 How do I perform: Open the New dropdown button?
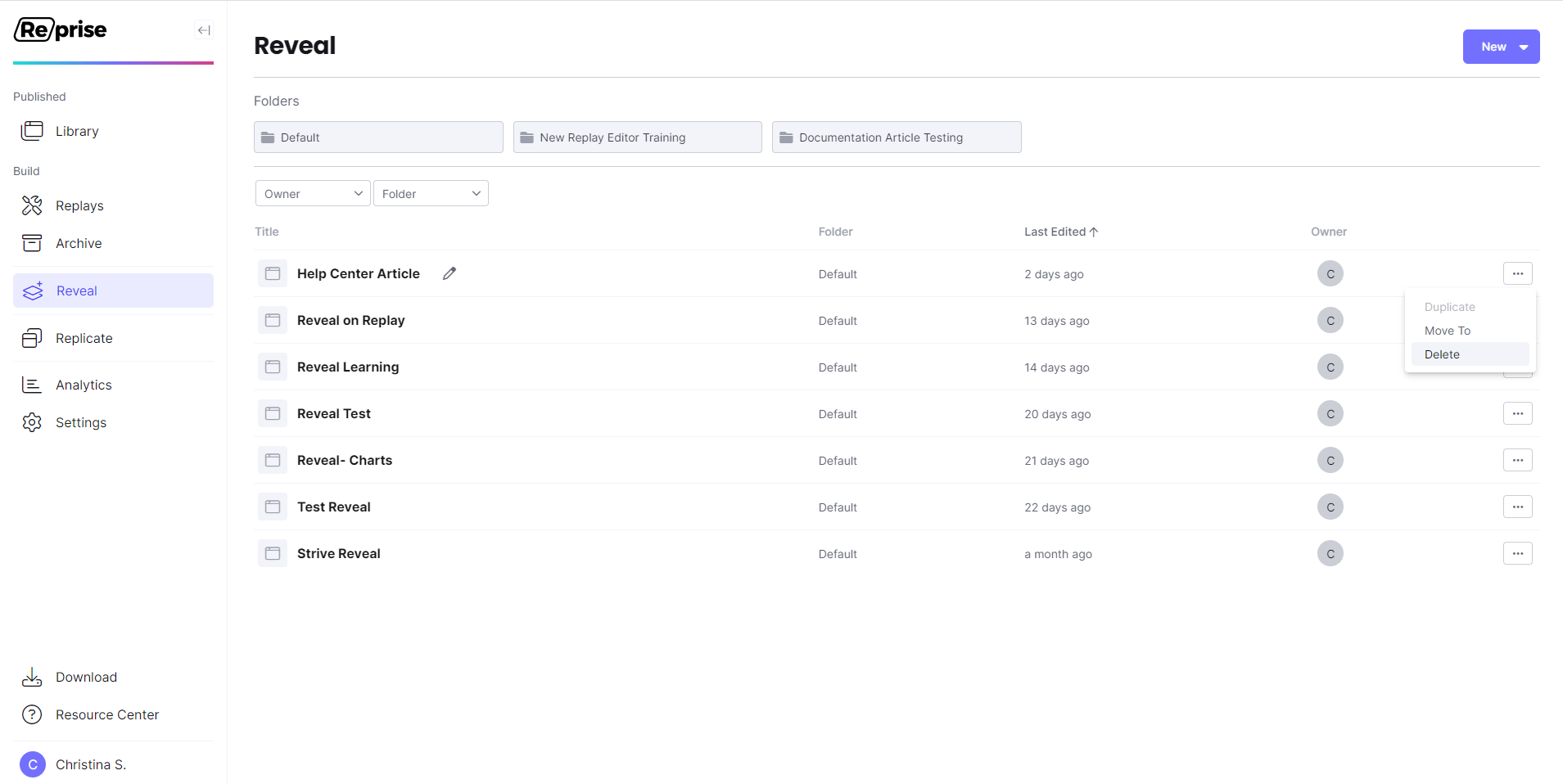[1501, 47]
